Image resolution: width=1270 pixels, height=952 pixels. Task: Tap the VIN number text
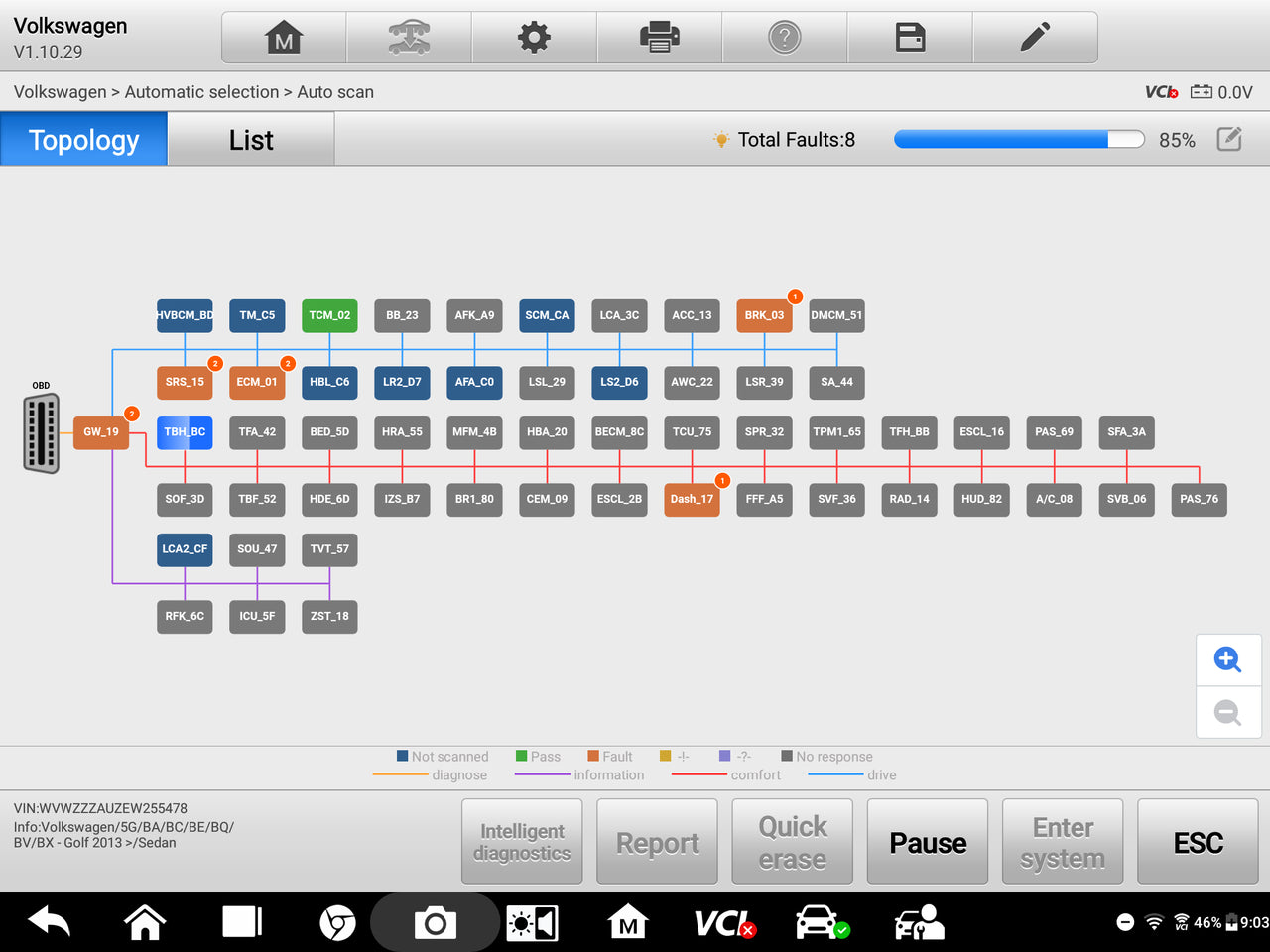click(x=100, y=808)
